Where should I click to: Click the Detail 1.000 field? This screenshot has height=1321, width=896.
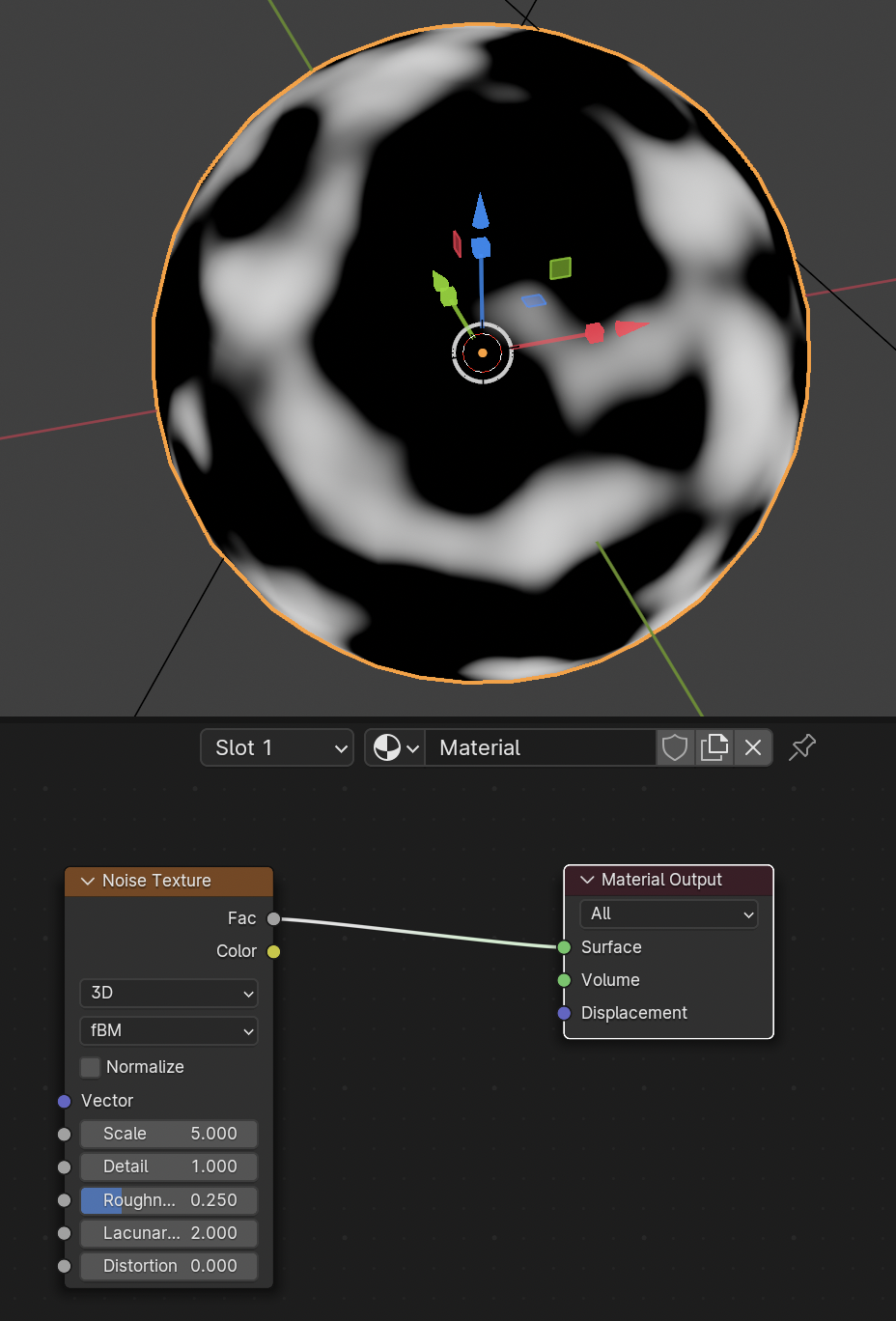169,1166
